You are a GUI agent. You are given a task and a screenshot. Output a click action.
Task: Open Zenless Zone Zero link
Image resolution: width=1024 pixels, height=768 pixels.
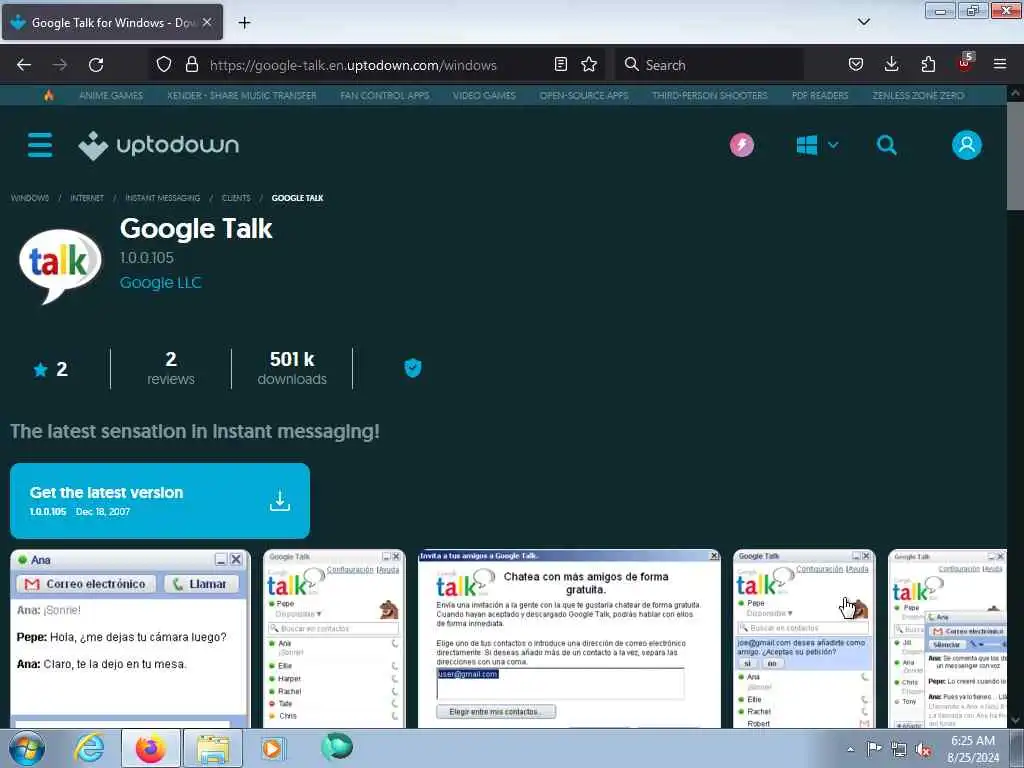[918, 95]
